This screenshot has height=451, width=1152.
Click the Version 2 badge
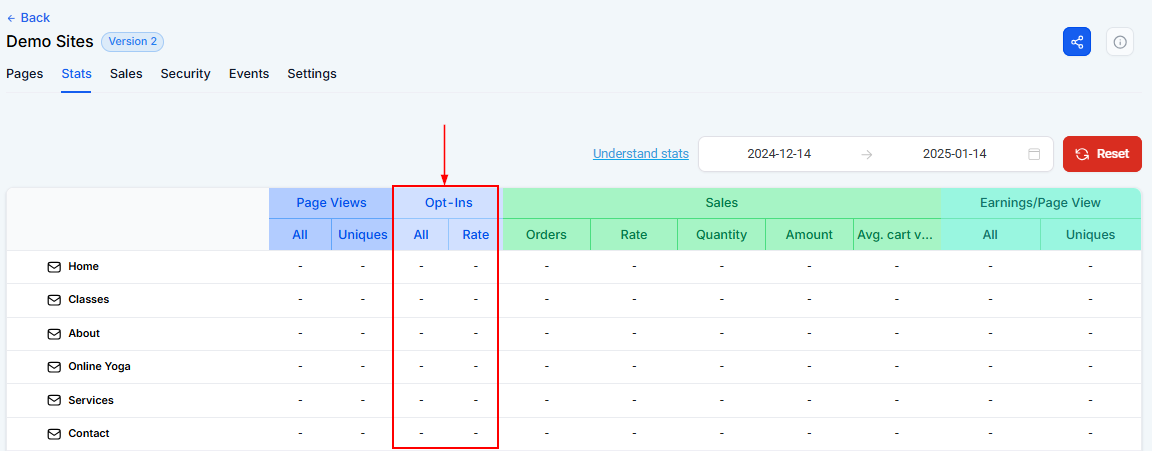pos(132,42)
